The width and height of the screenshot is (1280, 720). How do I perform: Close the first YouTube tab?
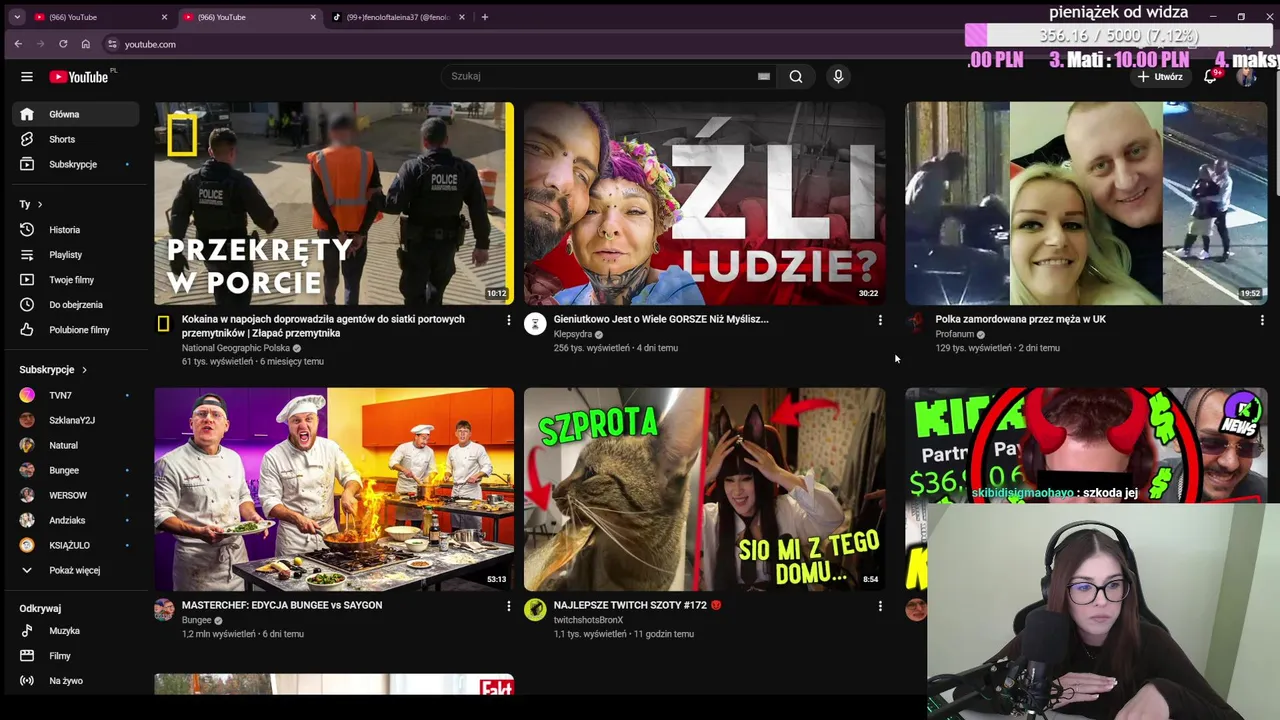click(164, 17)
